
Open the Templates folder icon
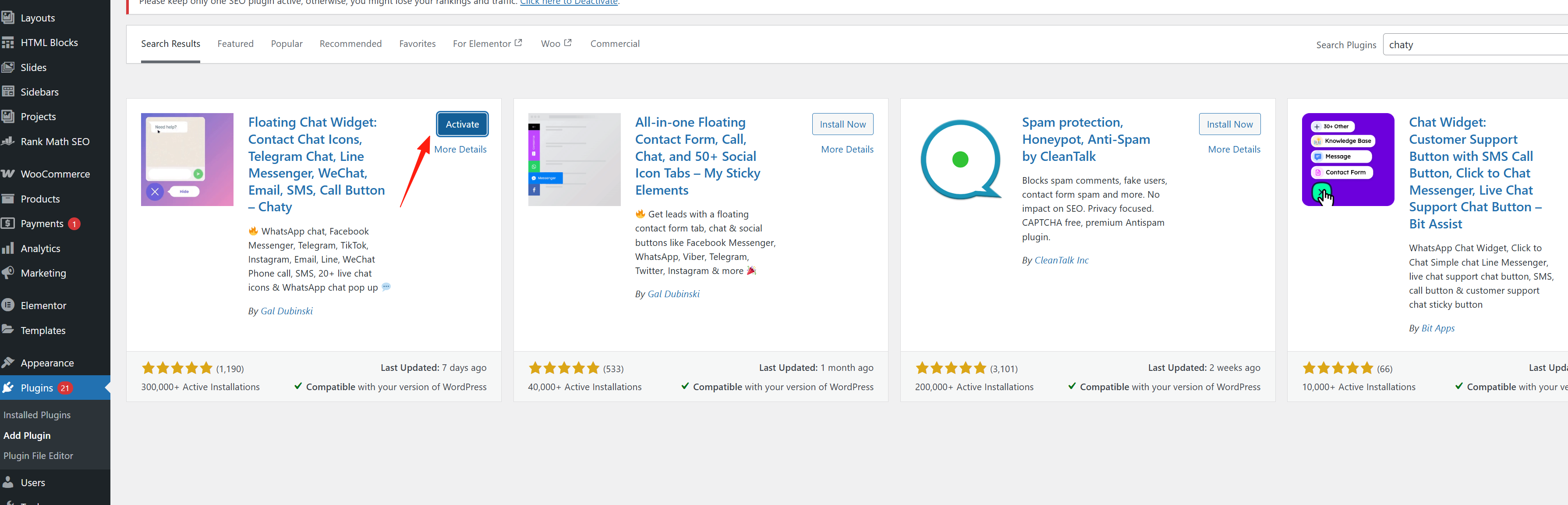click(x=8, y=330)
